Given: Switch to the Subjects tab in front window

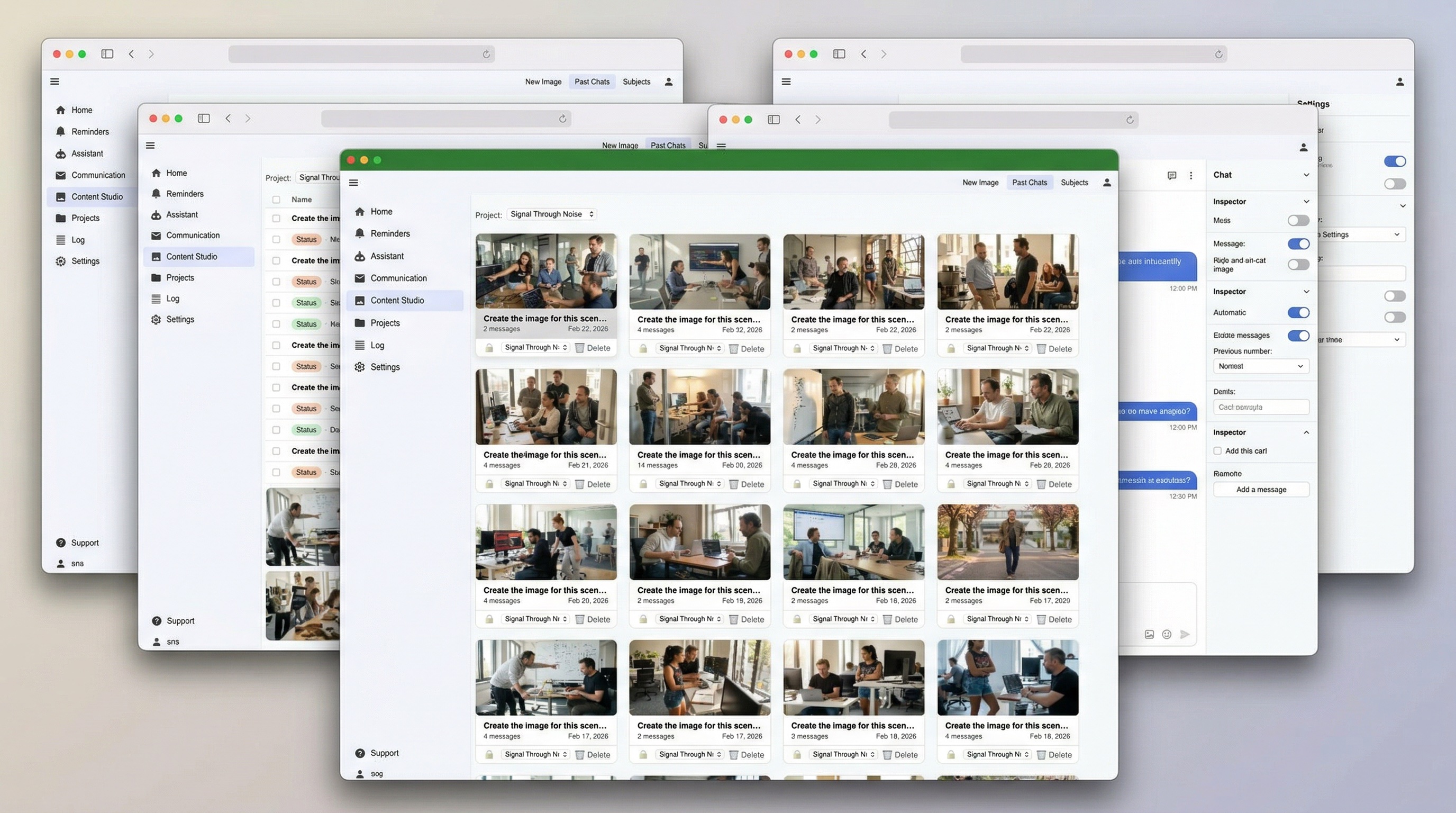Looking at the screenshot, I should coord(1074,183).
